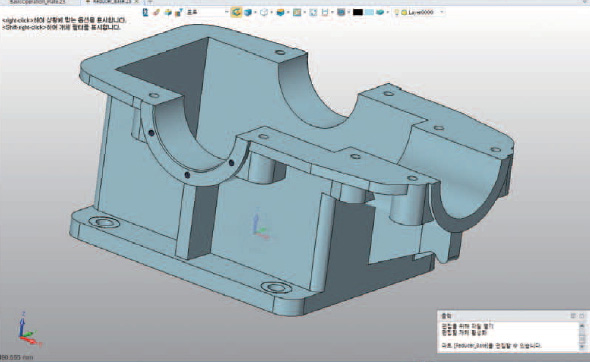
Task: Click the part filter icon with funnel
Action: click(x=179, y=12)
